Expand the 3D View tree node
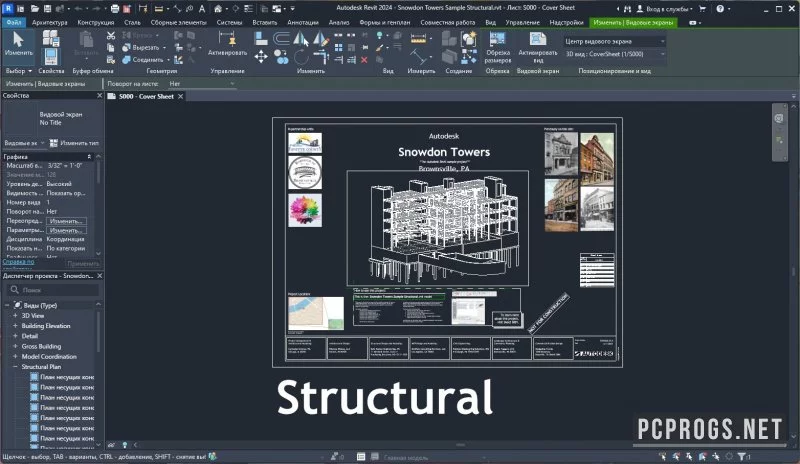Image resolution: width=800 pixels, height=464 pixels. pyautogui.click(x=15, y=315)
